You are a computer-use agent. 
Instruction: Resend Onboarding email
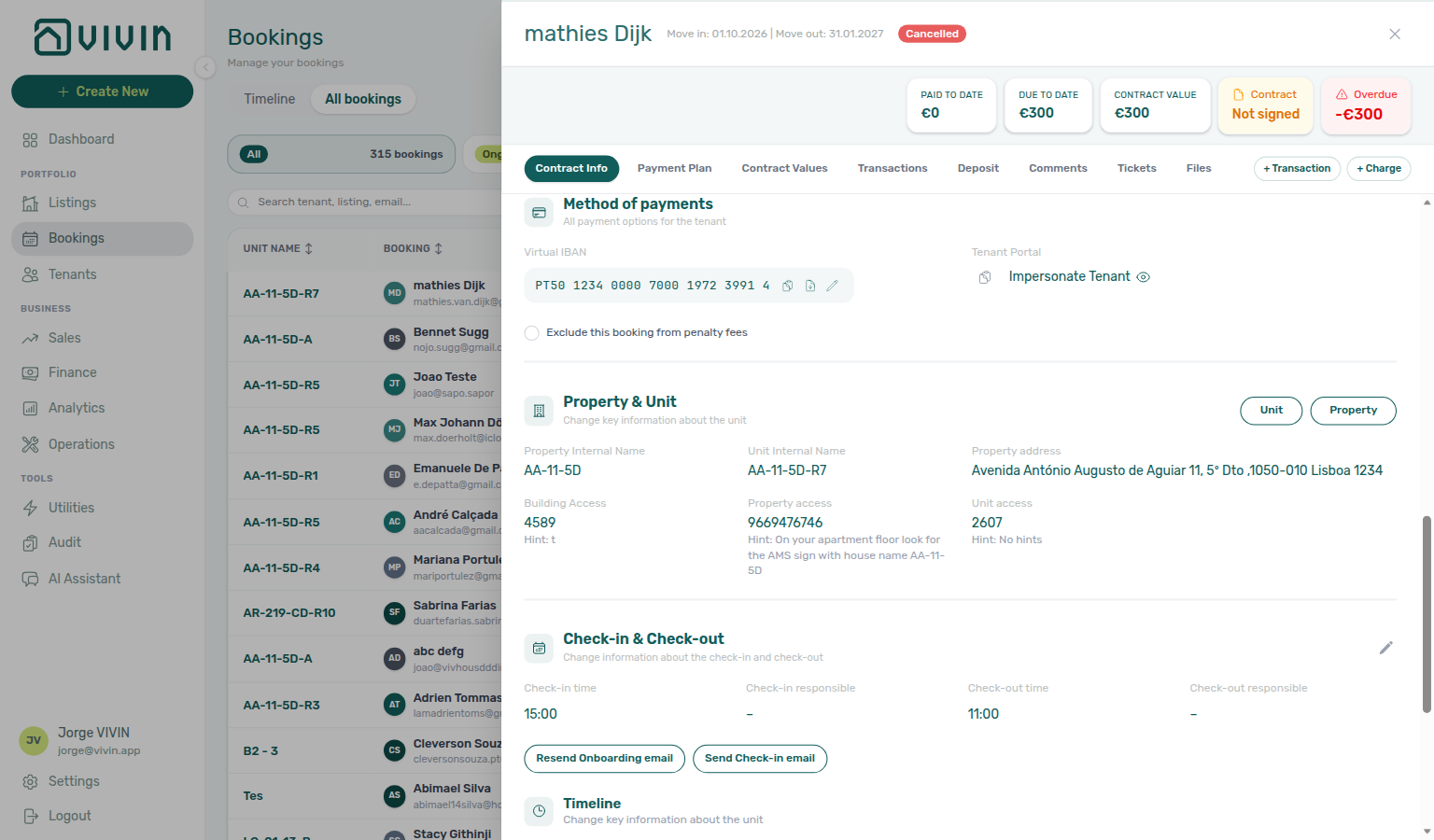(604, 759)
